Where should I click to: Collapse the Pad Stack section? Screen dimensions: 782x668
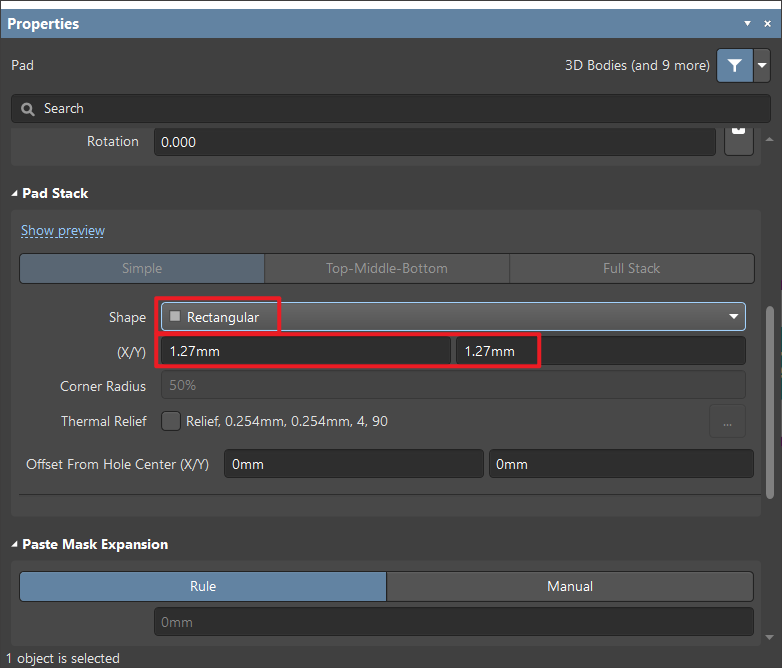coord(14,194)
